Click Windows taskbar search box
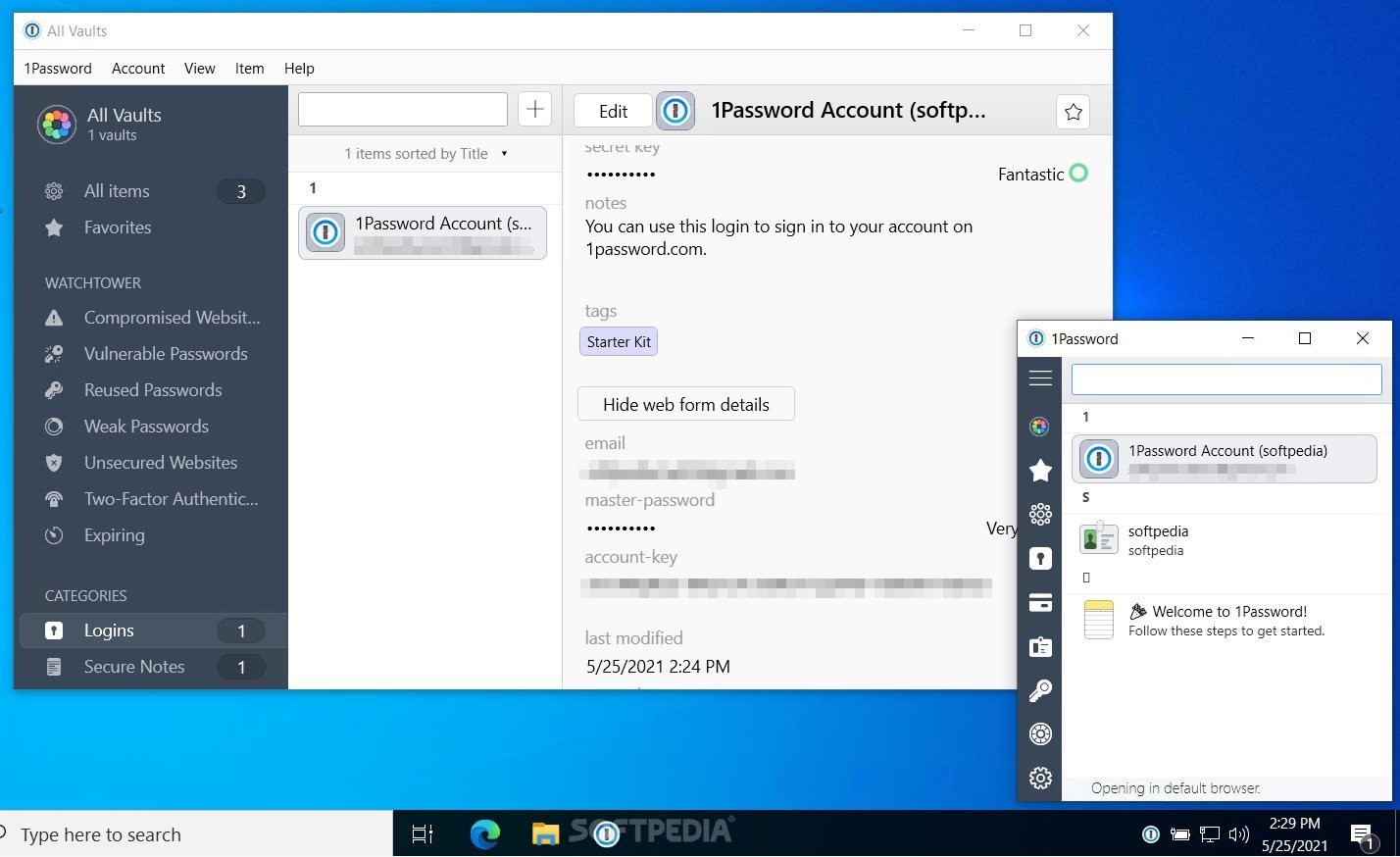The image size is (1400, 857). pos(196,834)
